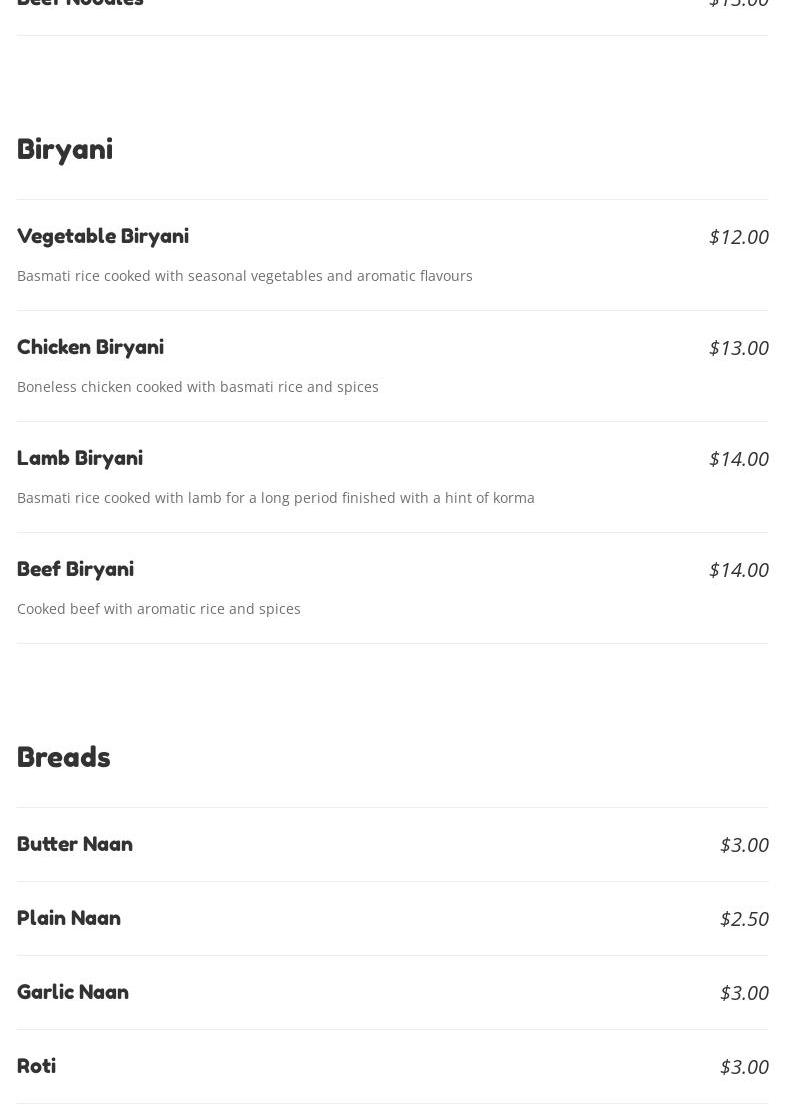Click the Roti $3.00 price
This screenshot has width=785, height=1105.
point(744,1067)
